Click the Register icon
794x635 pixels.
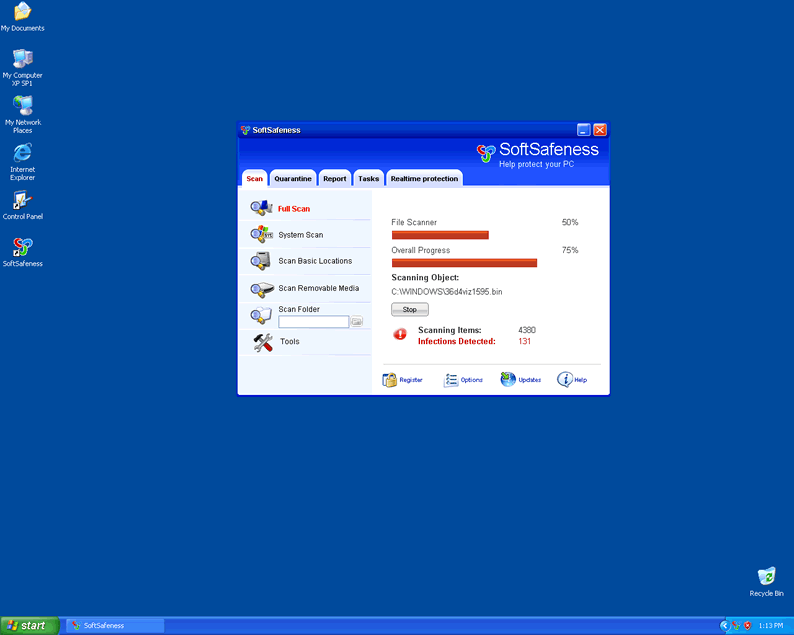[390, 380]
